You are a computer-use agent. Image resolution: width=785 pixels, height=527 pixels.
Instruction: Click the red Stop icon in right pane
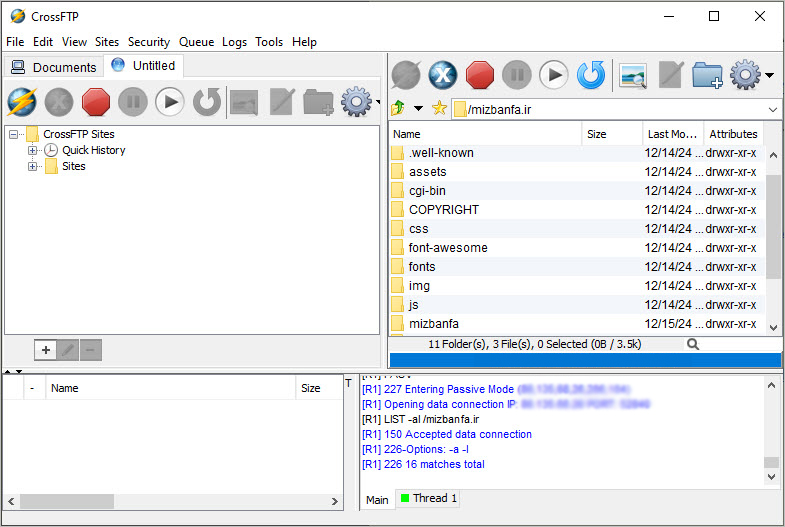tap(480, 75)
